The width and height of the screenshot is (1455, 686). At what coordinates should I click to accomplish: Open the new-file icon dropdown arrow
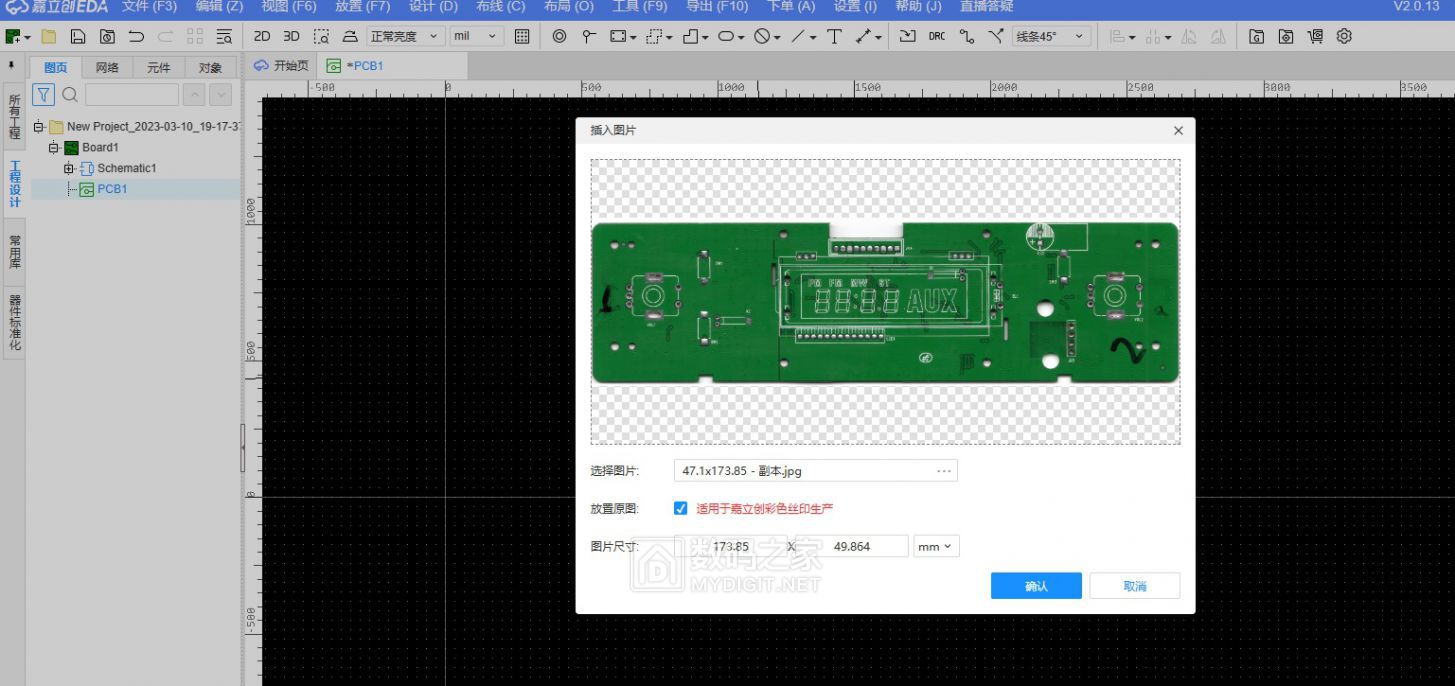[x=28, y=37]
